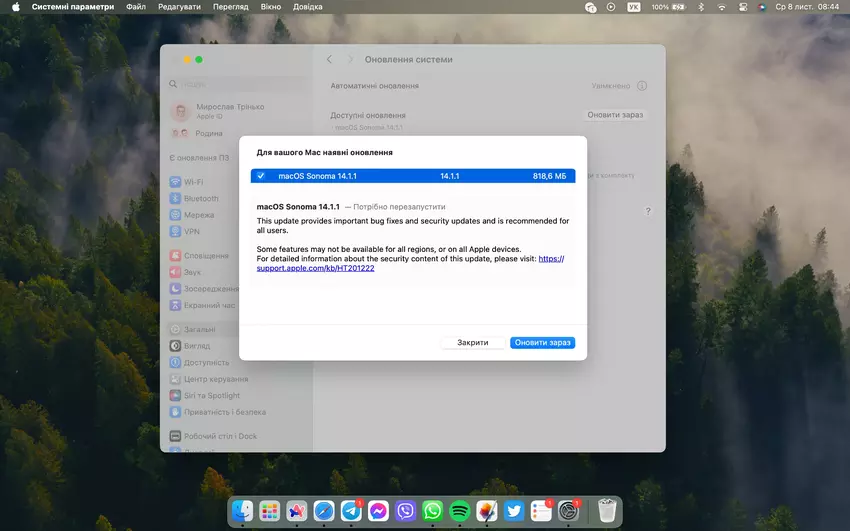Screen dimensions: 850x531
Task: Open the Apple menu
Action: [15, 7]
